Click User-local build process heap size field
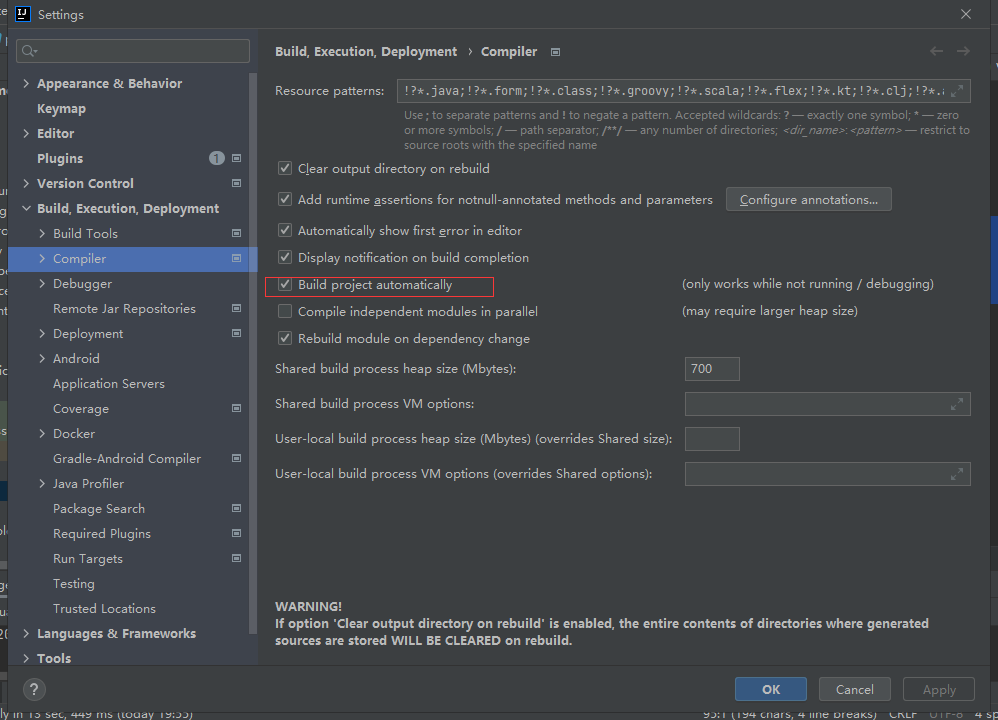998x720 pixels. click(712, 439)
